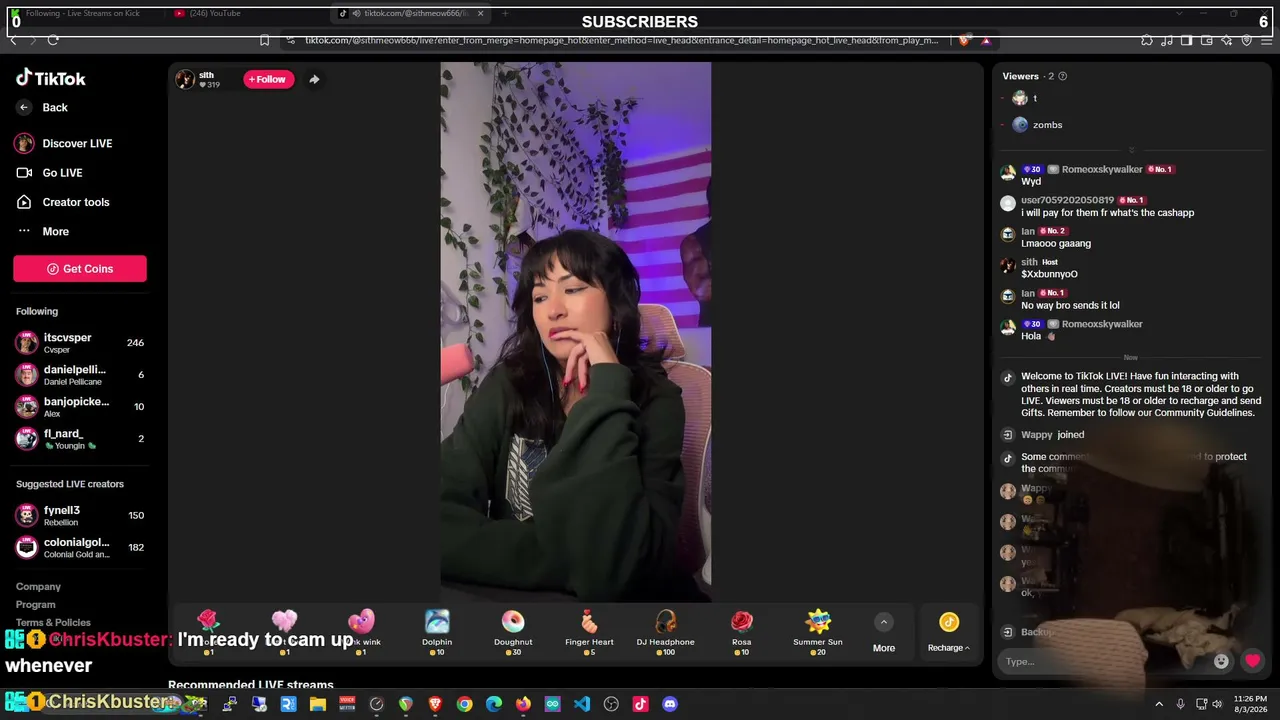The height and width of the screenshot is (720, 1280).
Task: Show hidden system tray icons
Action: tap(1159, 705)
